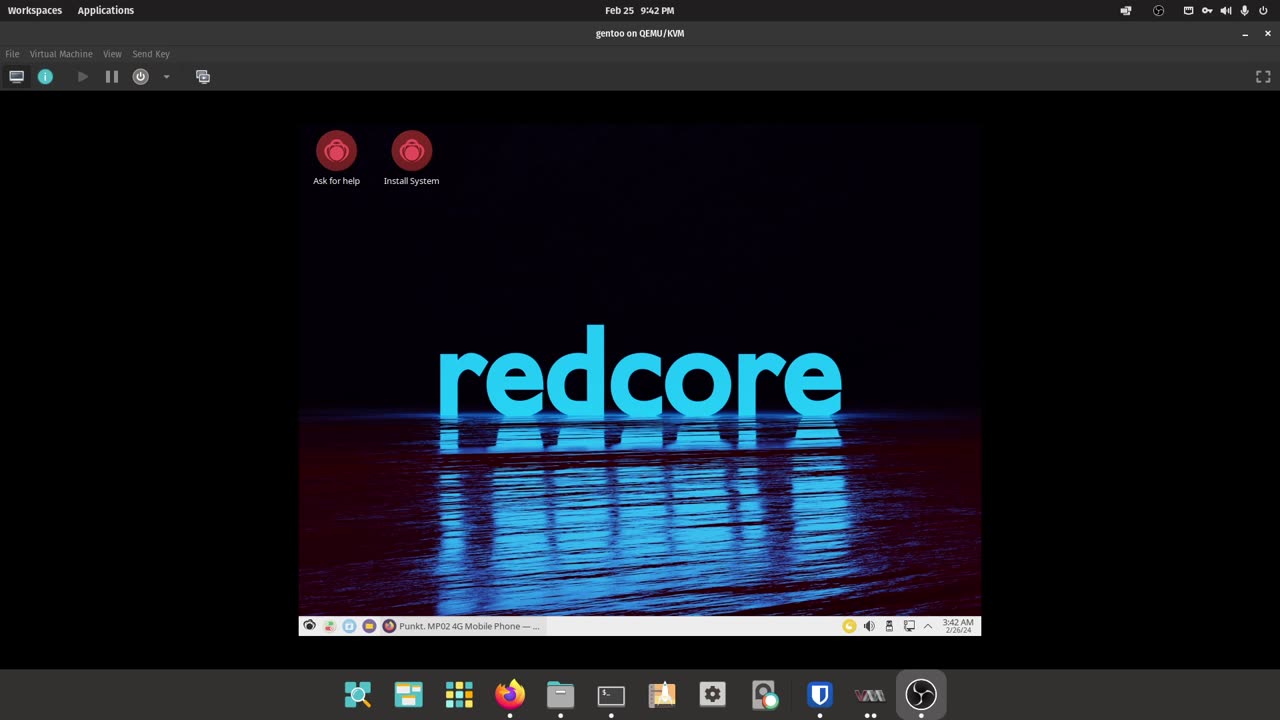Click the VM shut down power button
This screenshot has height=720, width=1280.
tap(140, 77)
